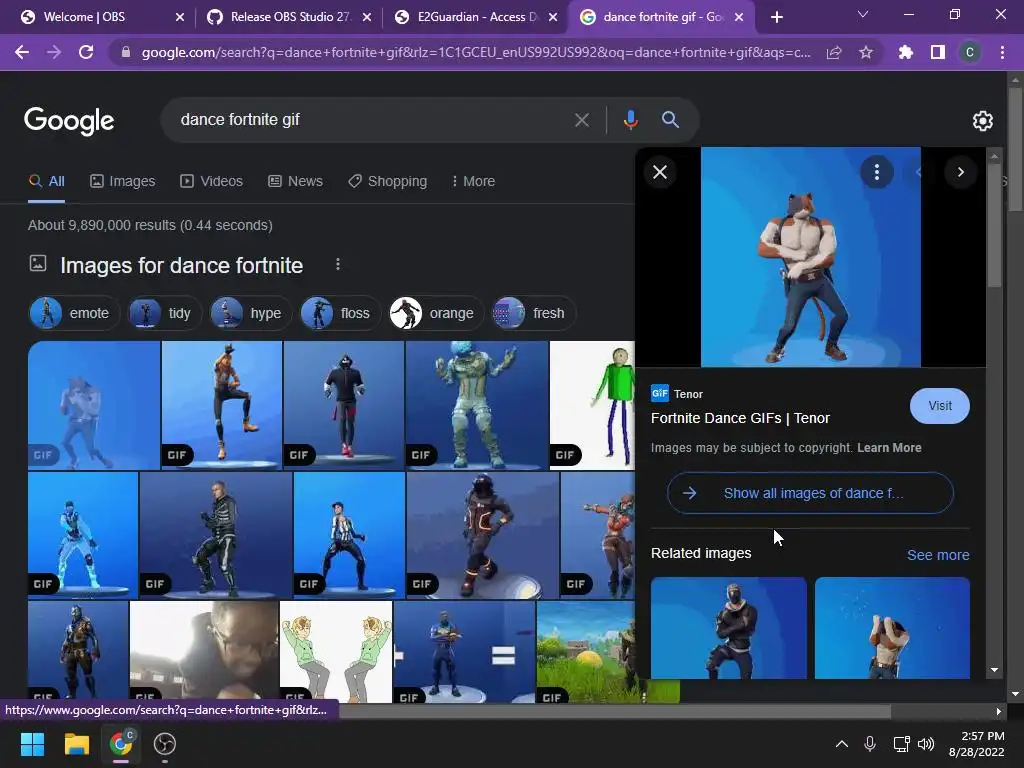Open a new browser tab
The width and height of the screenshot is (1024, 768).
coord(776,17)
